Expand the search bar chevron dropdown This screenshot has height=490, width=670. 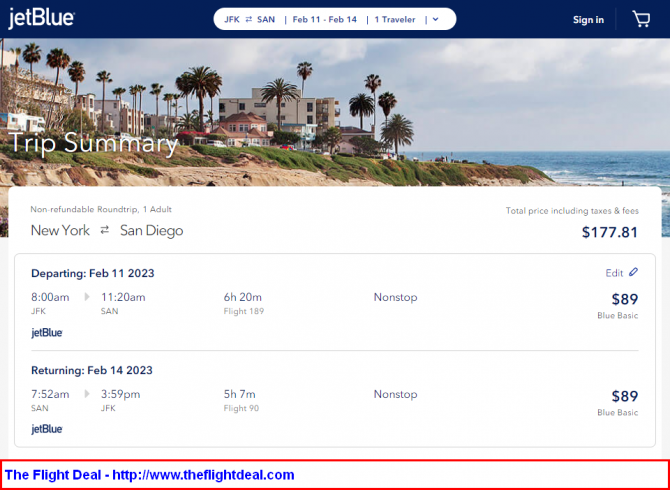pos(435,19)
